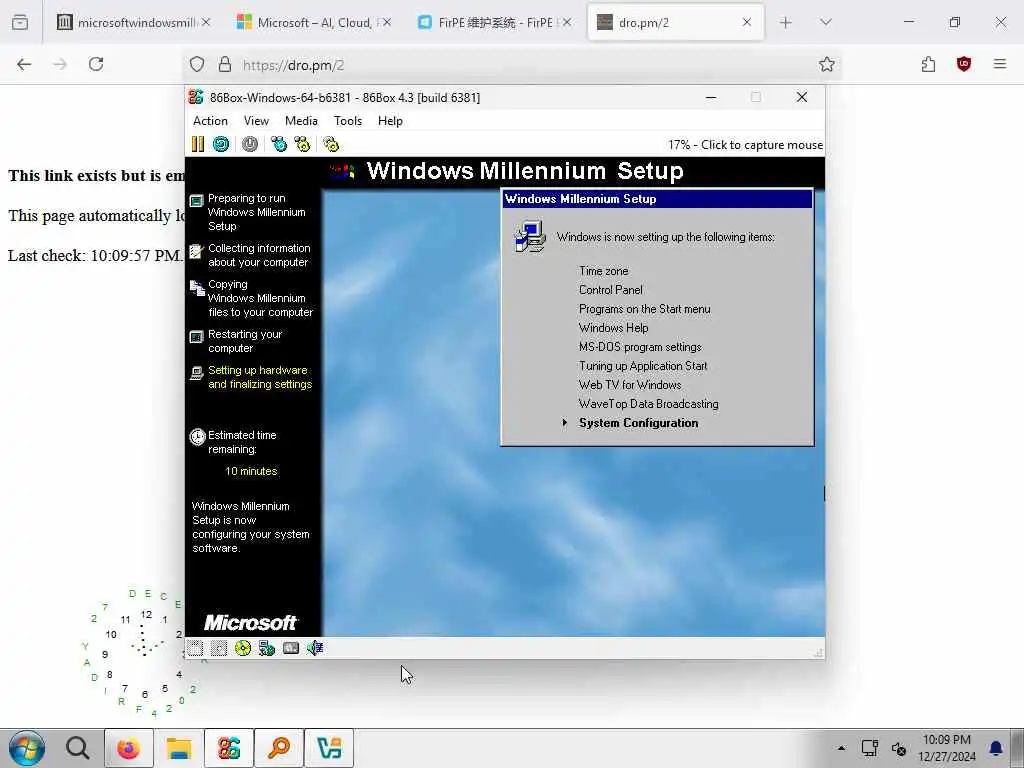This screenshot has height=768, width=1024.
Task: Close the FirPE tab
Action: click(567, 22)
